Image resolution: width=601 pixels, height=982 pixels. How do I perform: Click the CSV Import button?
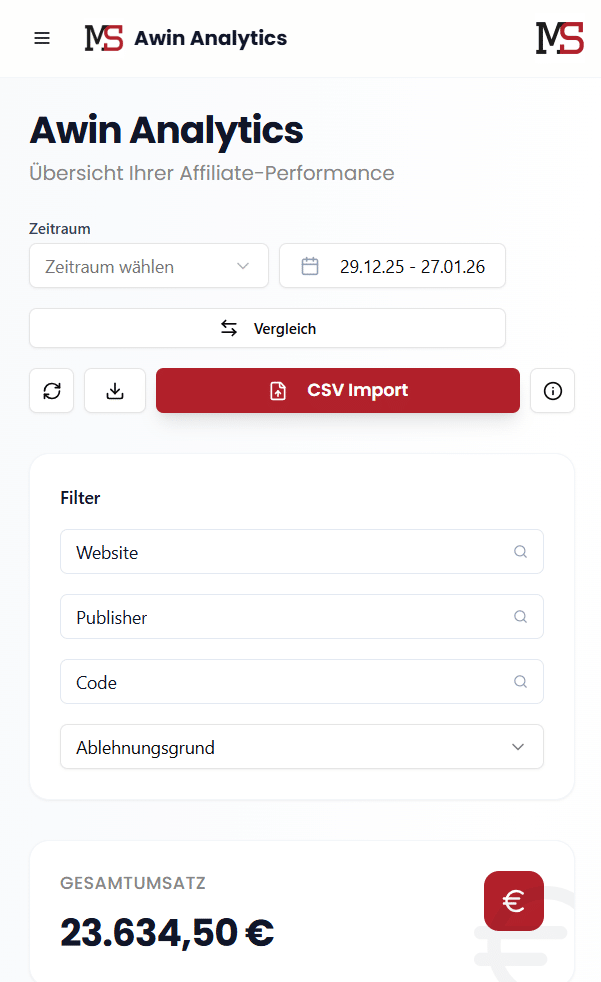337,390
